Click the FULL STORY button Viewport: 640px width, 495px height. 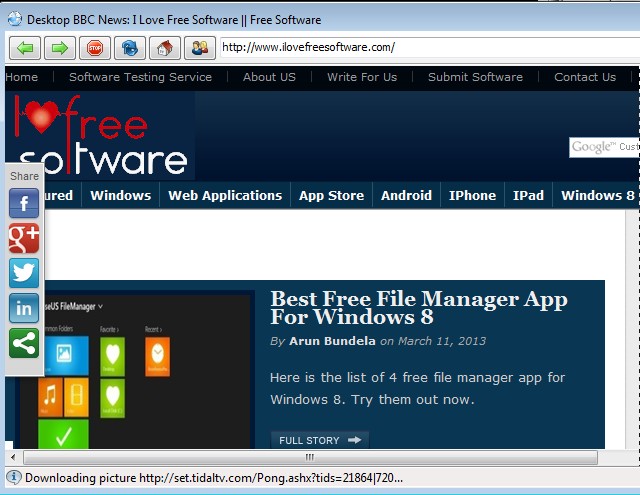coord(320,440)
